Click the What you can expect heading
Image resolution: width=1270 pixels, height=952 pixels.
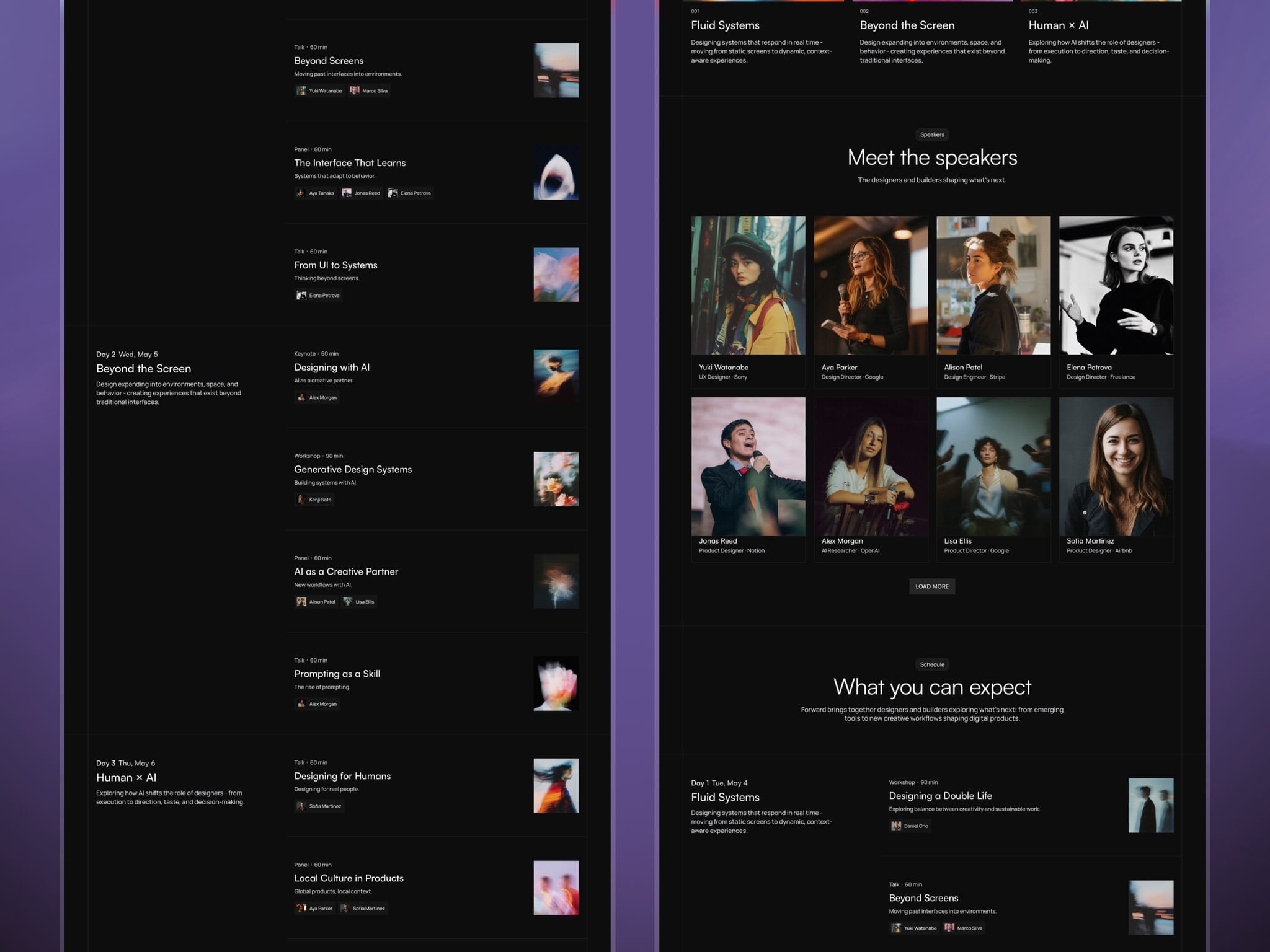click(x=932, y=687)
